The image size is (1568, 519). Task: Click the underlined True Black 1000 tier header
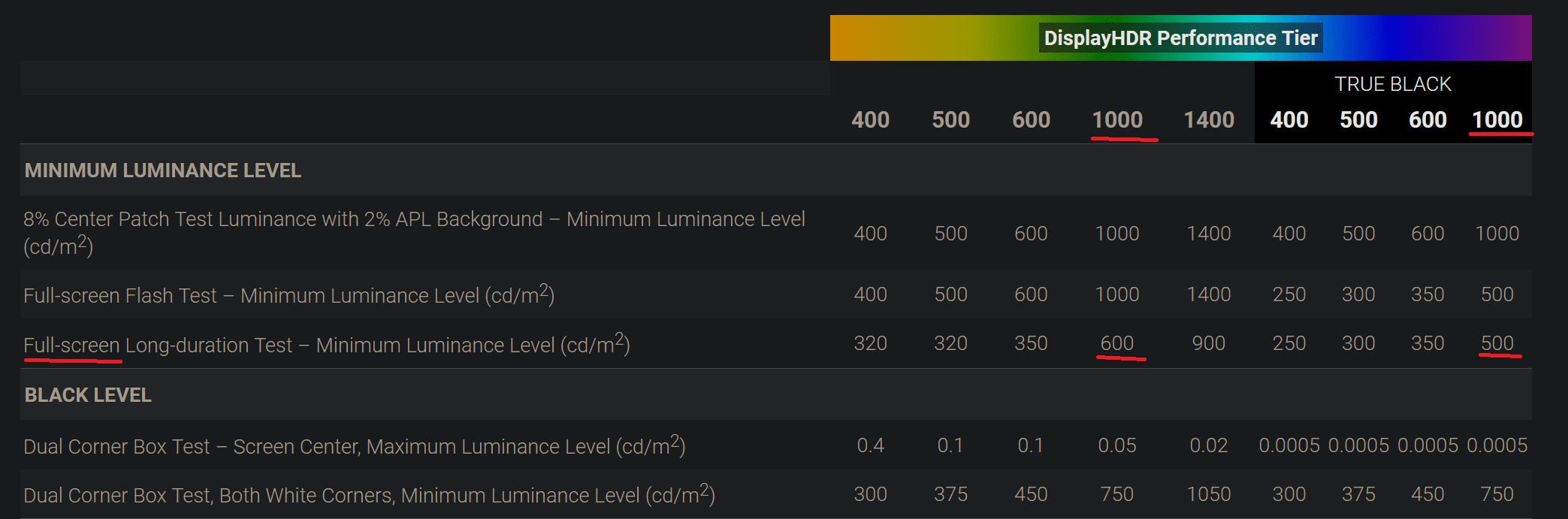[1497, 119]
